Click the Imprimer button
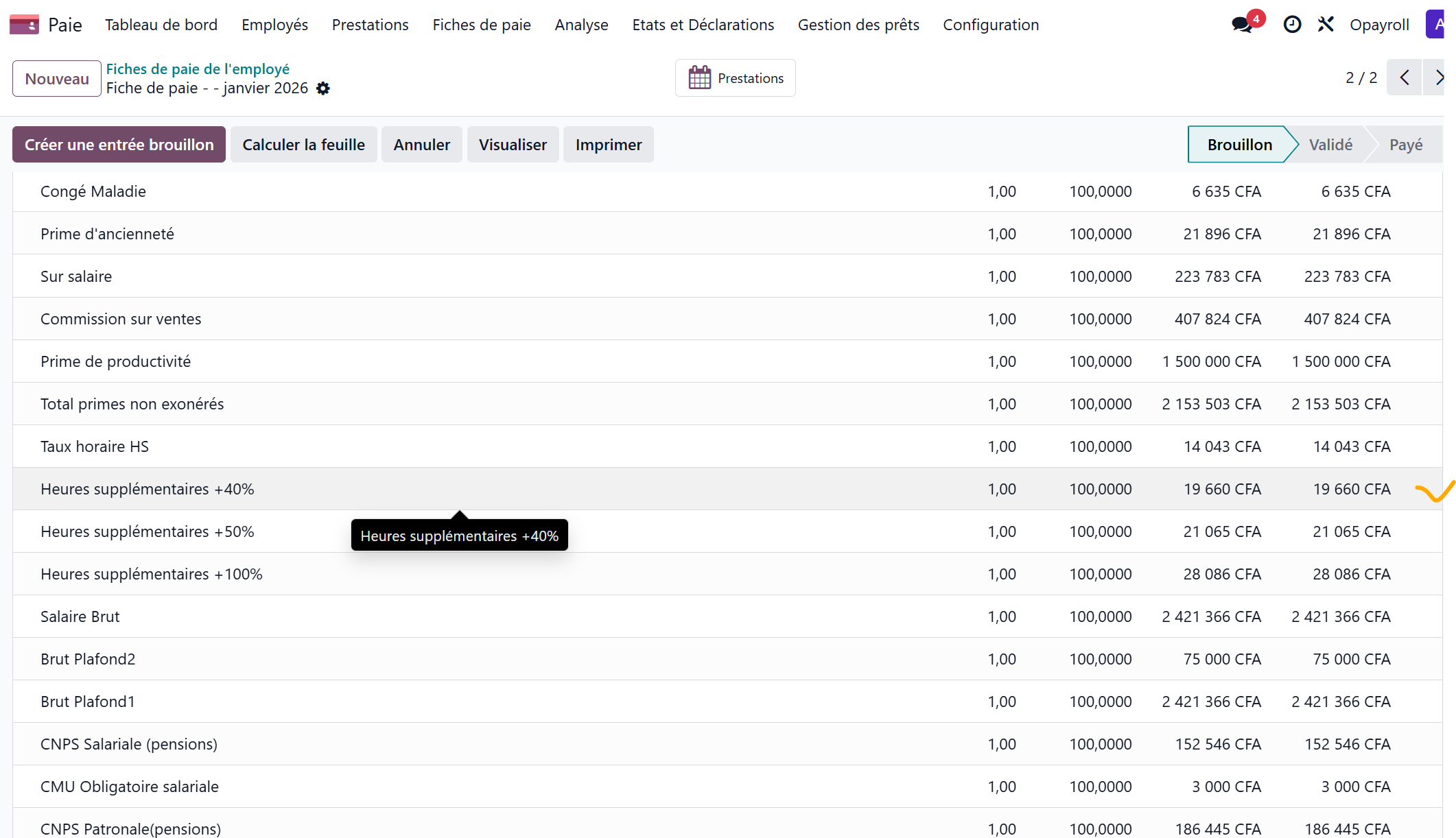Viewport: 1456px width, 838px height. [x=609, y=145]
